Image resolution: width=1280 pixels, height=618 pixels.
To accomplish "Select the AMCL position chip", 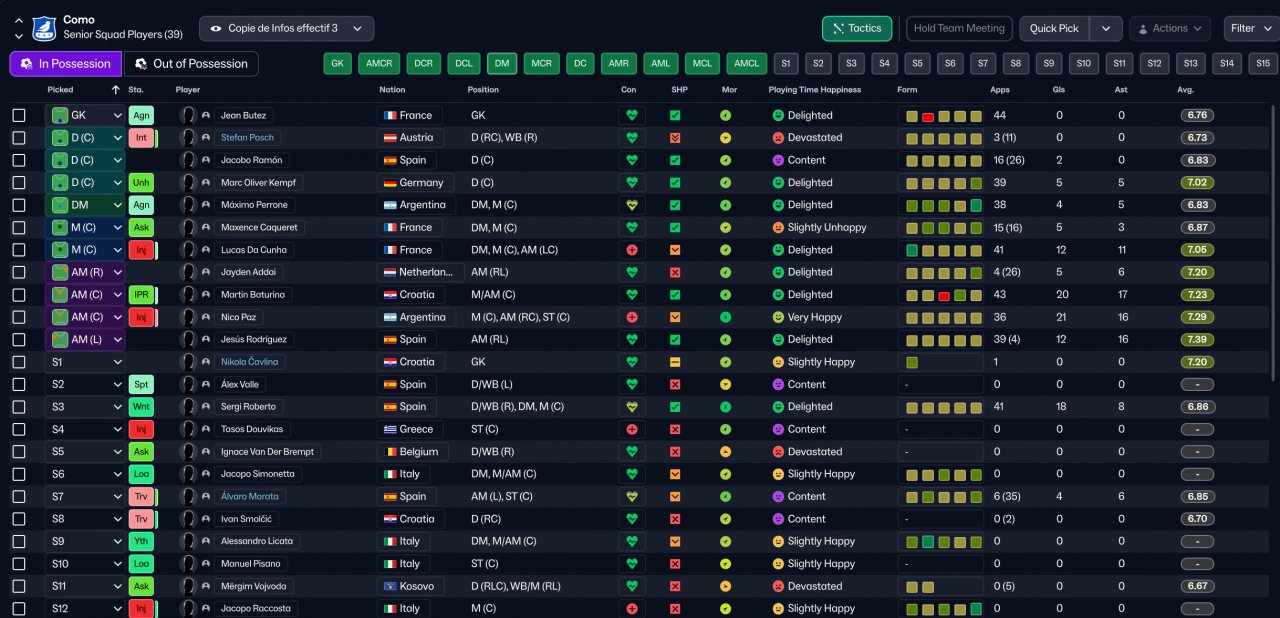I will [746, 64].
